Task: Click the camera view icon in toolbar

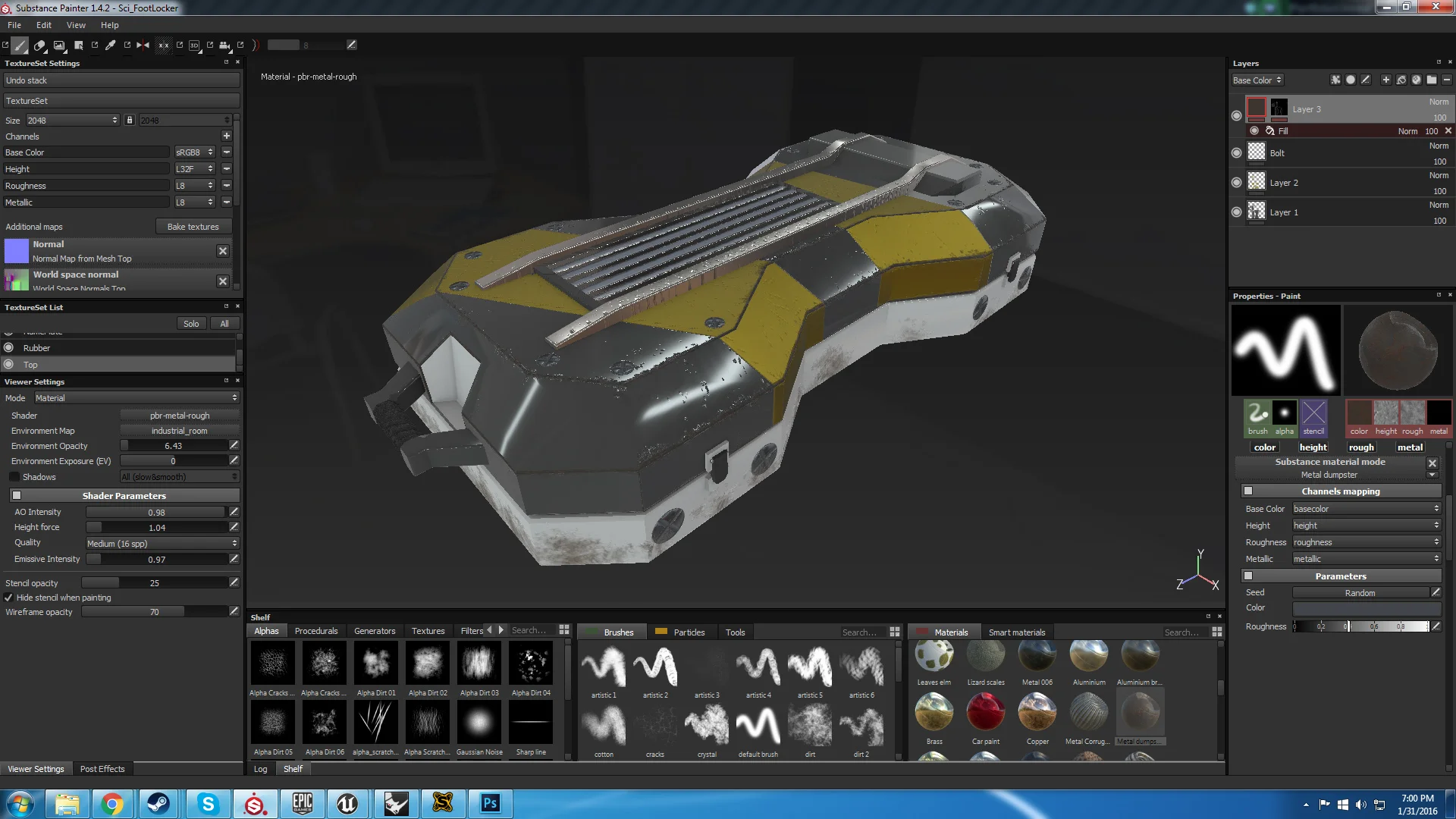Action: click(x=224, y=45)
